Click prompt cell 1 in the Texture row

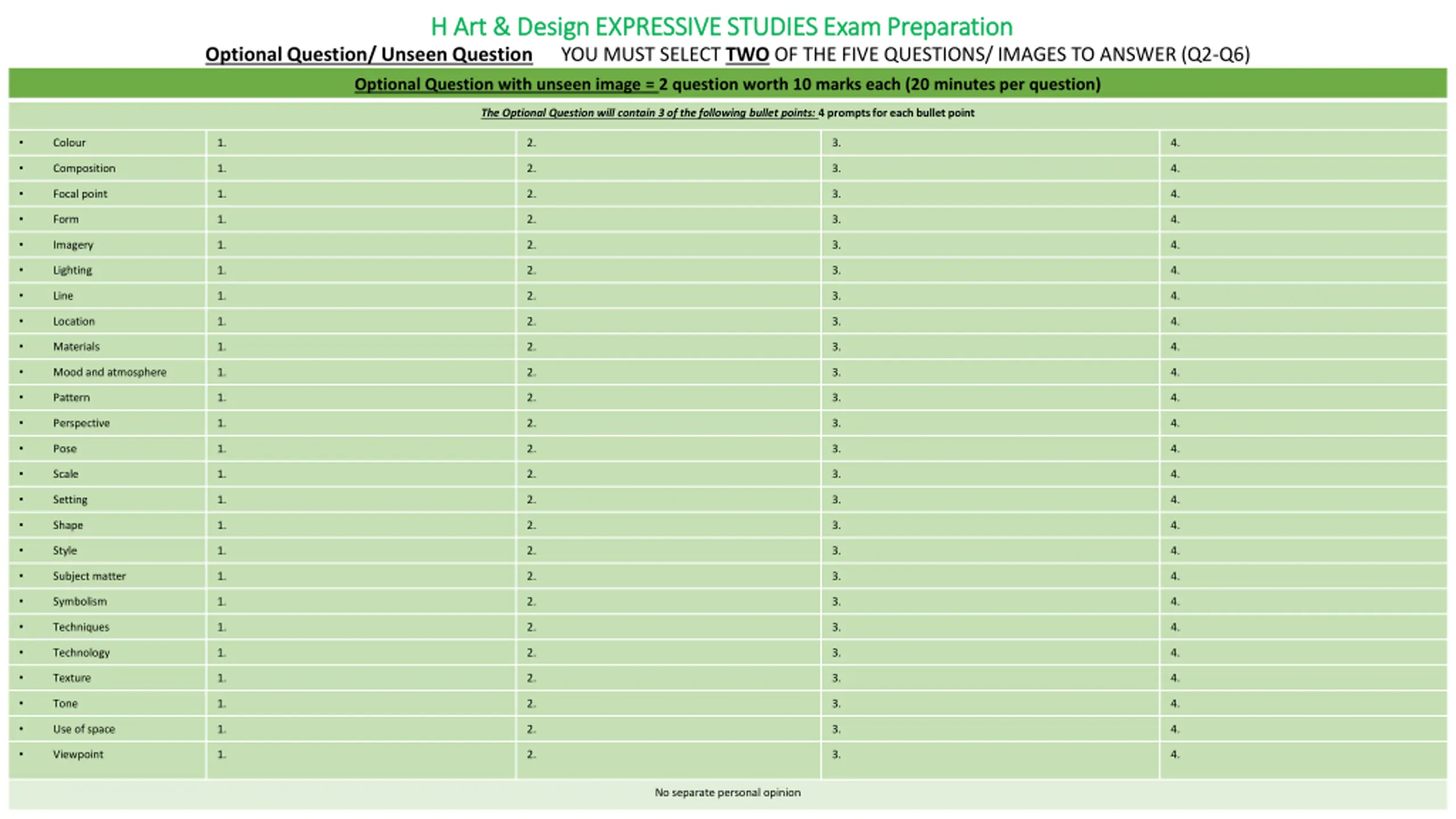[361, 678]
